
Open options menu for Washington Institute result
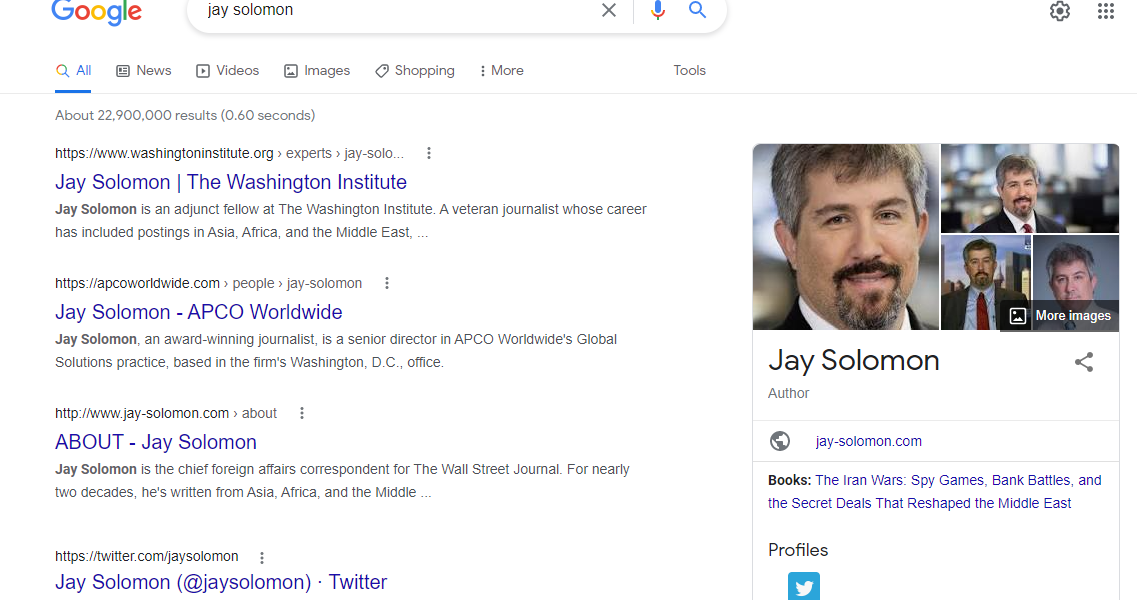point(429,153)
